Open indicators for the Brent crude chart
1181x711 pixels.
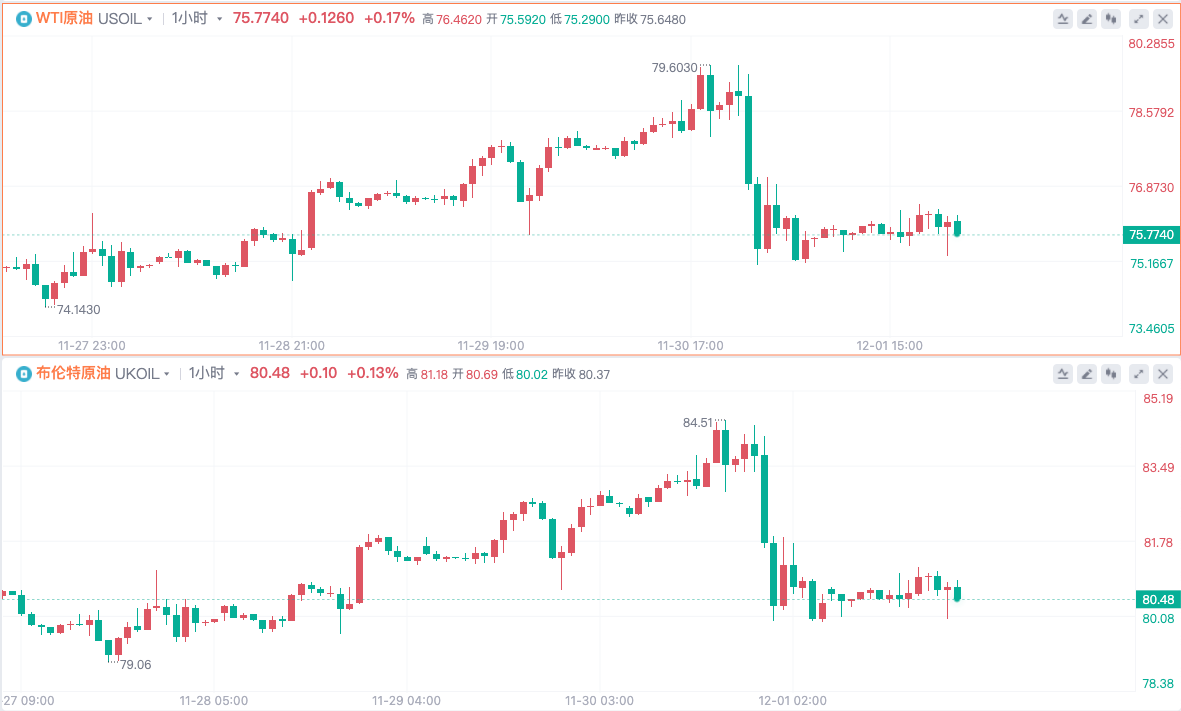click(1063, 374)
